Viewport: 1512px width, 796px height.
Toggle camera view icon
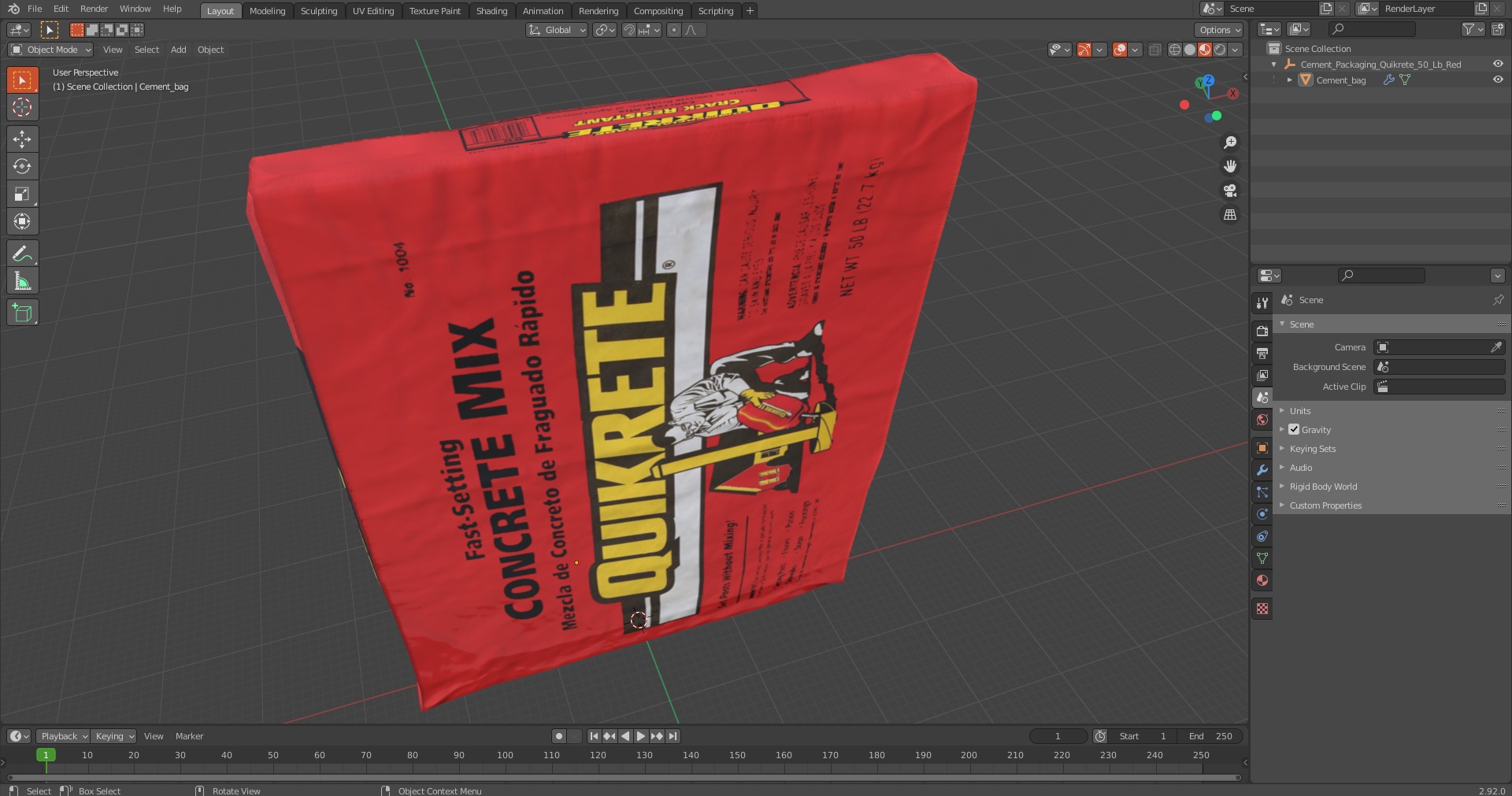pyautogui.click(x=1229, y=191)
